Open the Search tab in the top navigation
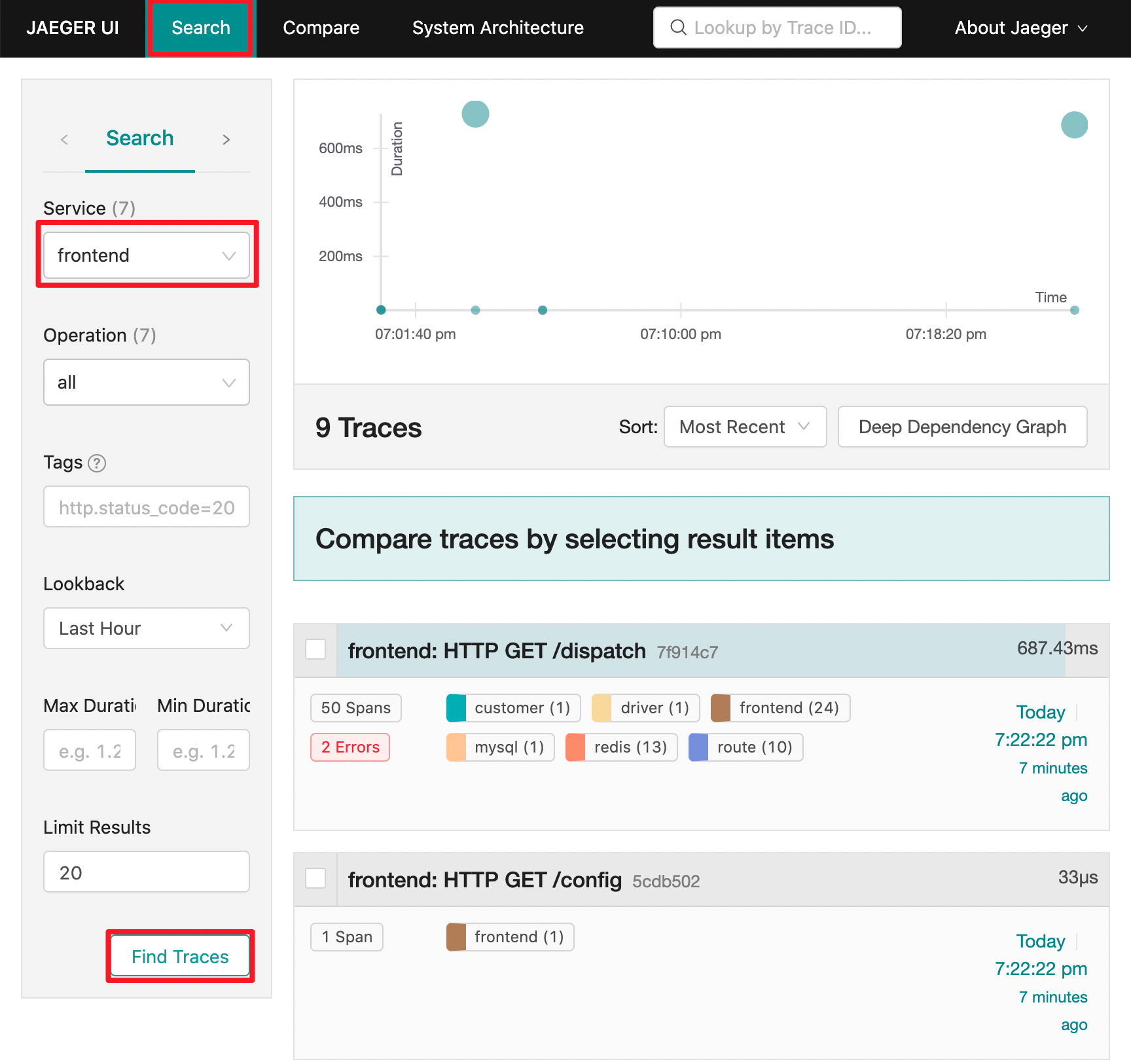This screenshot has width=1131, height=1064. (x=201, y=28)
